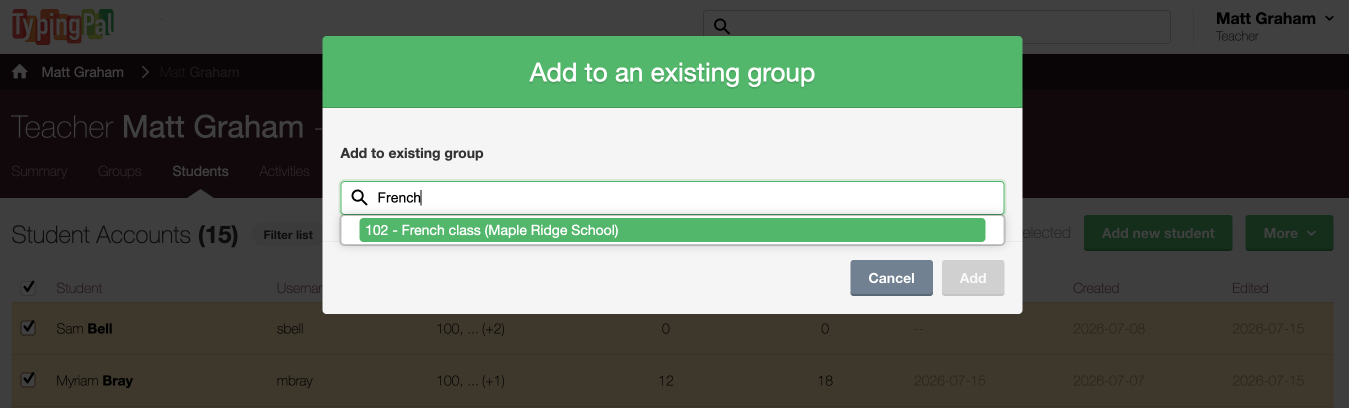Cancel the add to group dialog
The width and height of the screenshot is (1349, 408).
[891, 278]
